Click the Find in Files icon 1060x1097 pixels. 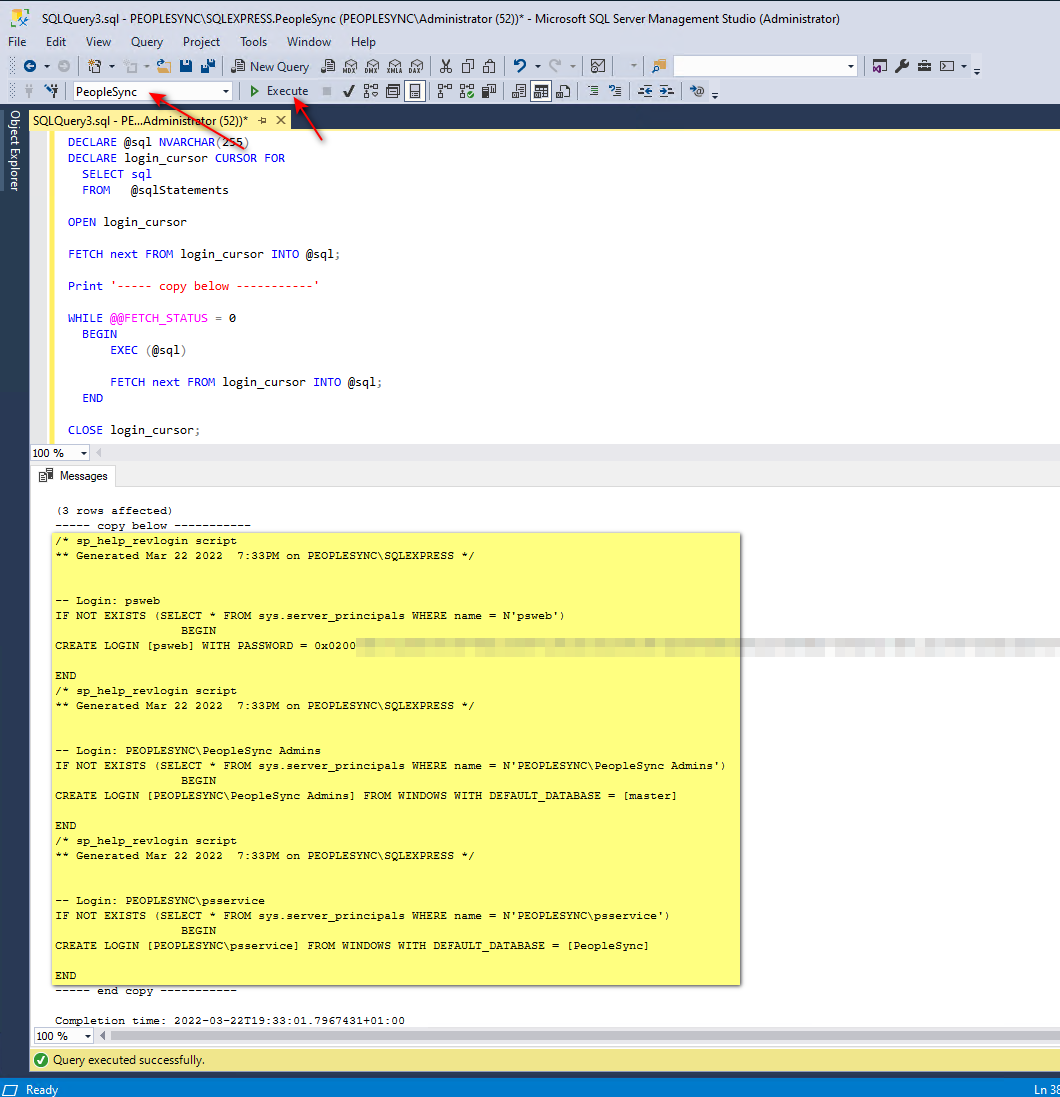[659, 66]
